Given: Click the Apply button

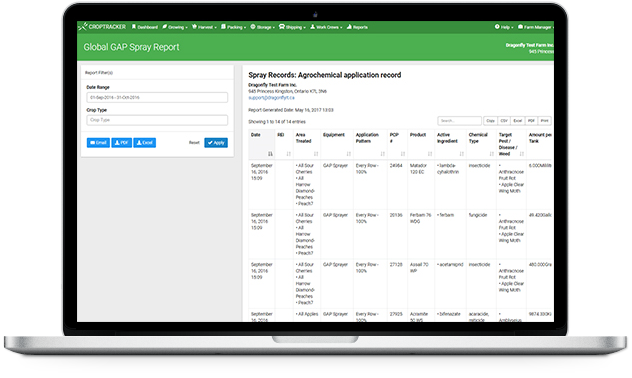Looking at the screenshot, I should coord(216,143).
